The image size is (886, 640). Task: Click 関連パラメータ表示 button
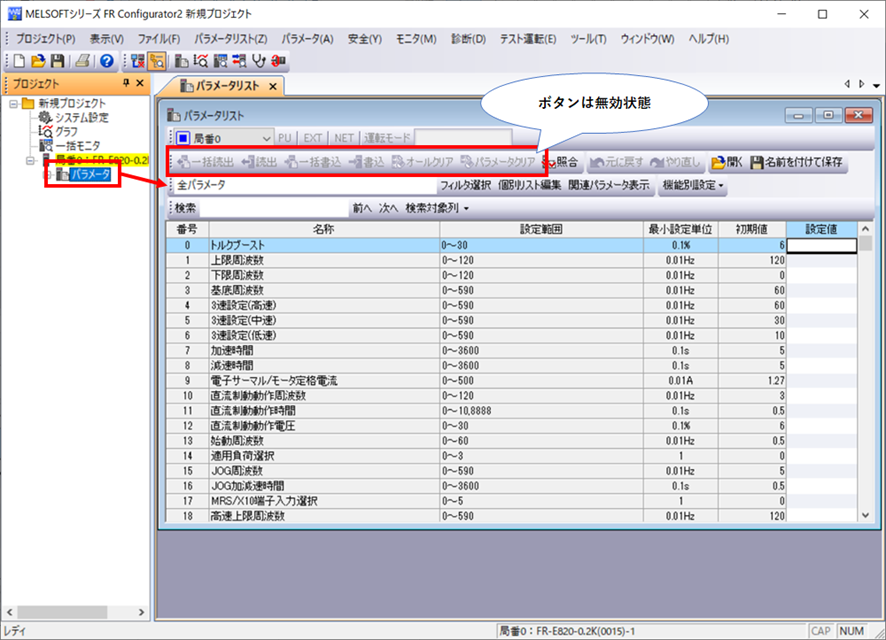(609, 185)
